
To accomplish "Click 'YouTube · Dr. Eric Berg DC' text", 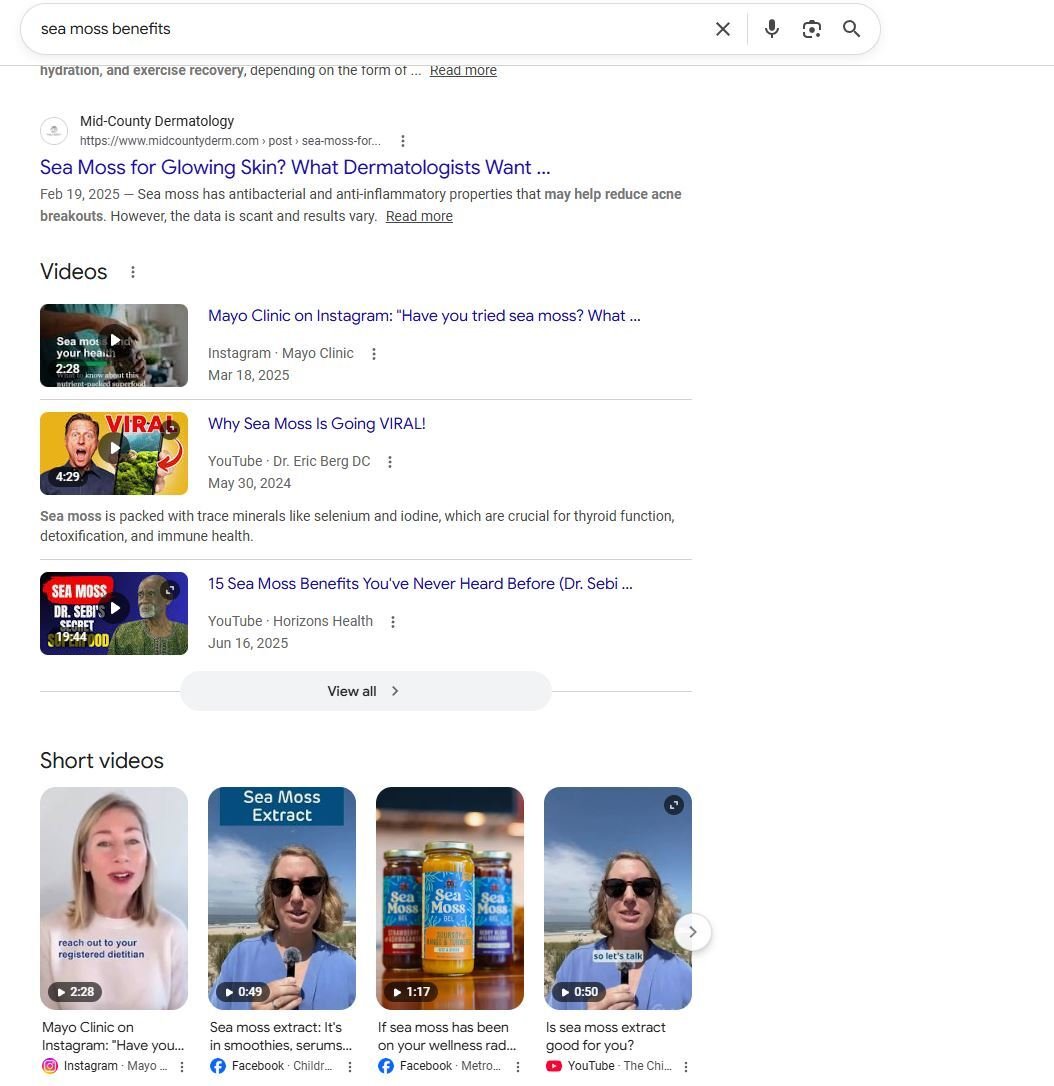I will [289, 461].
